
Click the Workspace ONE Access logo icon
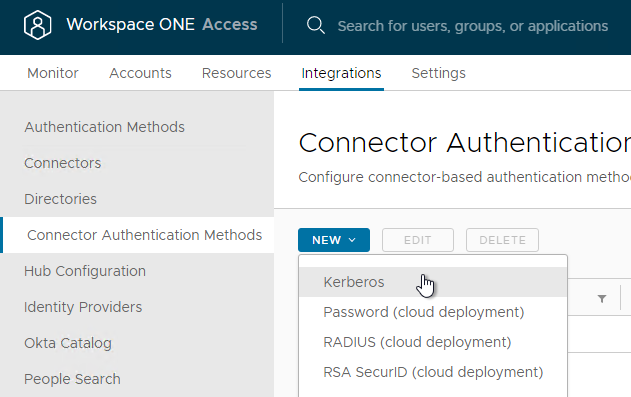point(37,25)
